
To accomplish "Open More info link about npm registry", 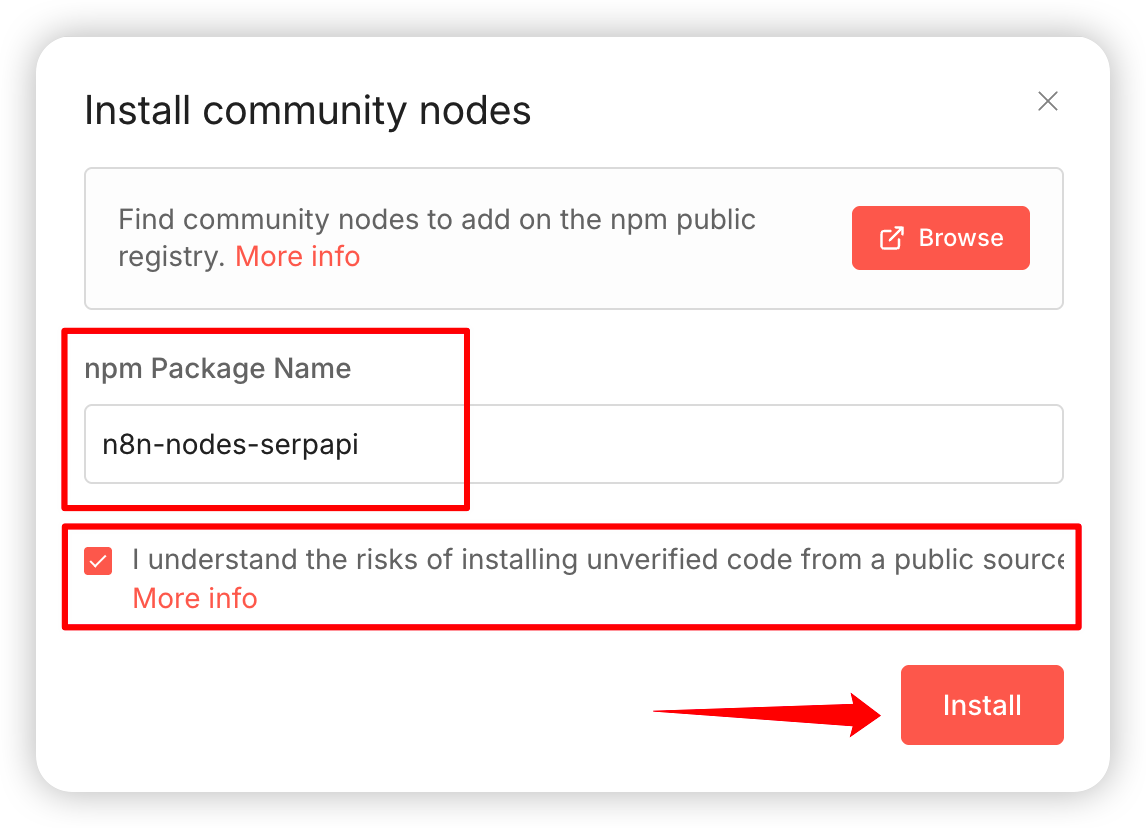I will (x=297, y=257).
